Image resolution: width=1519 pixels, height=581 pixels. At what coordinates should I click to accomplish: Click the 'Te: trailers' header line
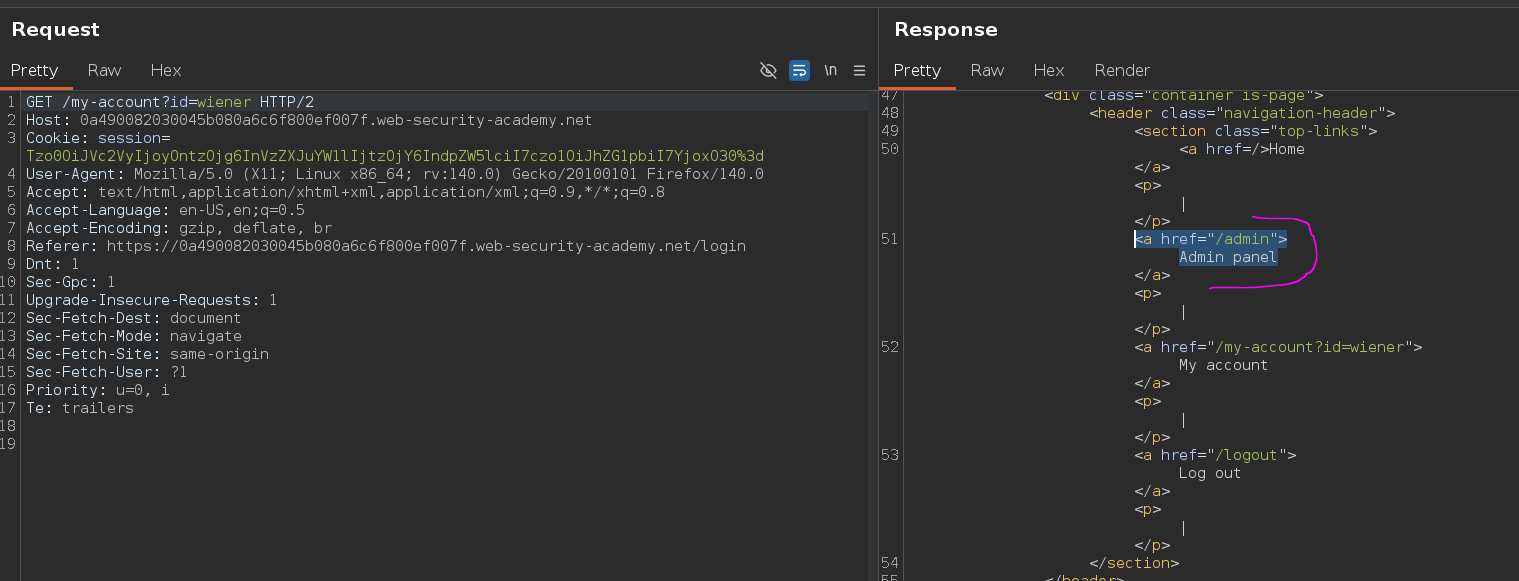79,408
